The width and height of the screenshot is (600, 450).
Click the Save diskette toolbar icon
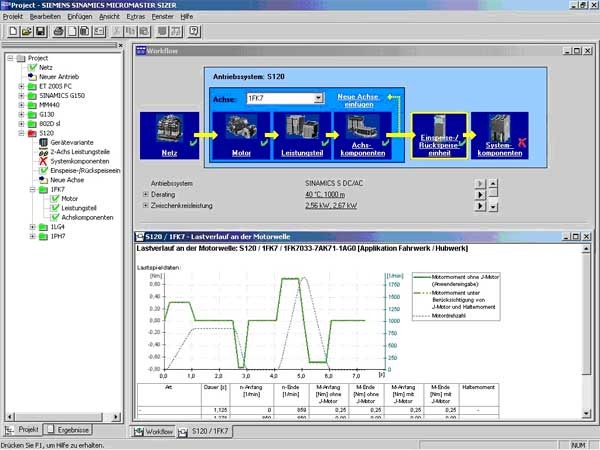pos(39,32)
